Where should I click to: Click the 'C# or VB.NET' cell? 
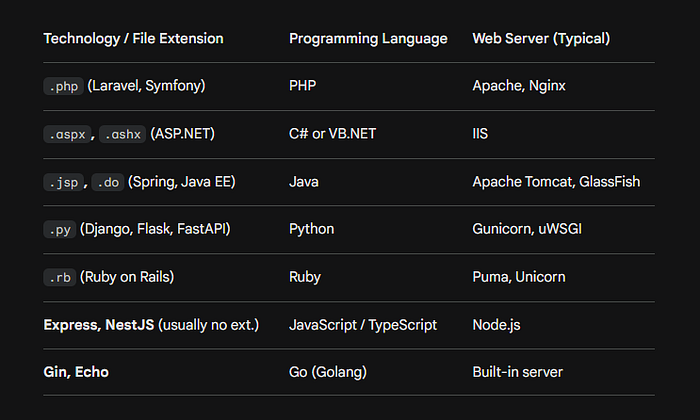[332, 133]
